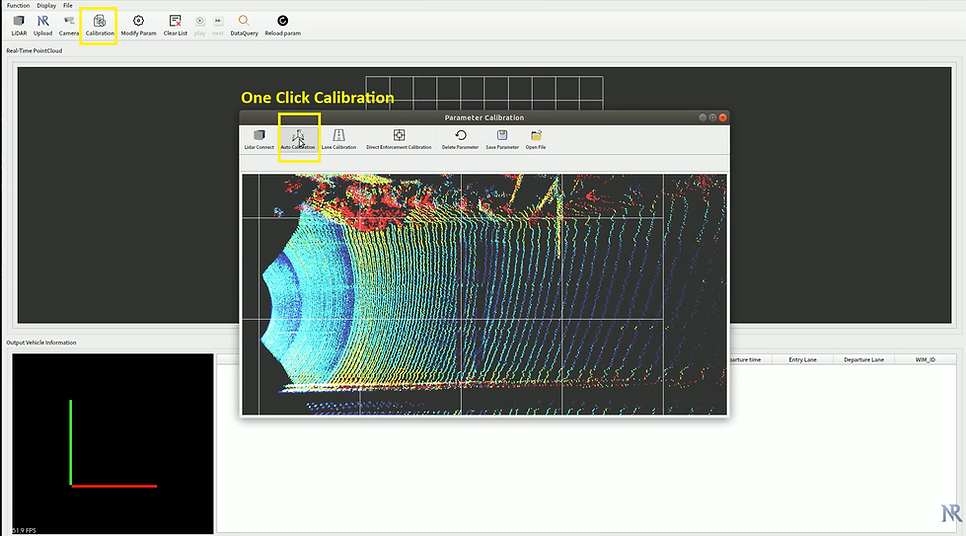Click the Entry Lane column header
This screenshot has height=536, width=966.
(x=802, y=360)
